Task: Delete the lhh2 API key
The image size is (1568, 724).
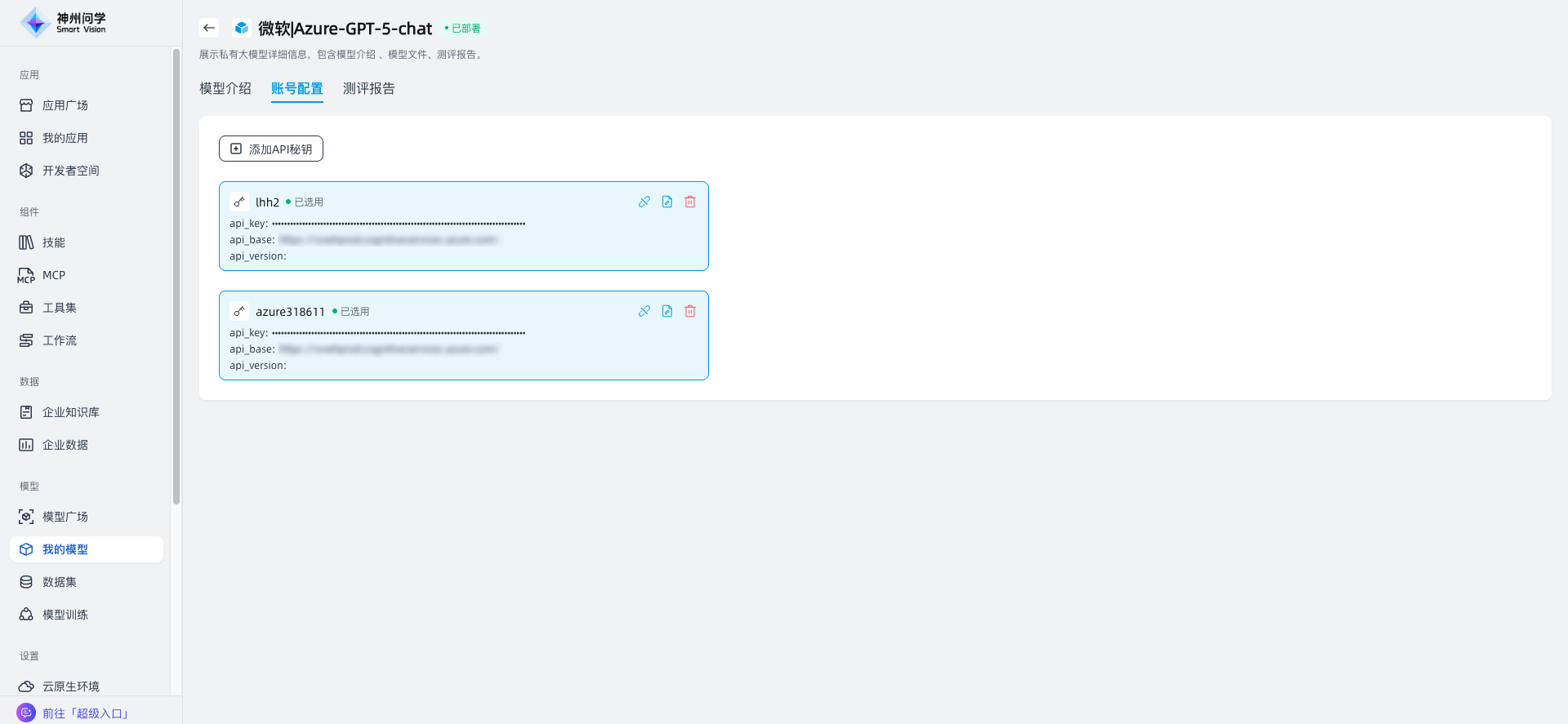Action: point(690,202)
